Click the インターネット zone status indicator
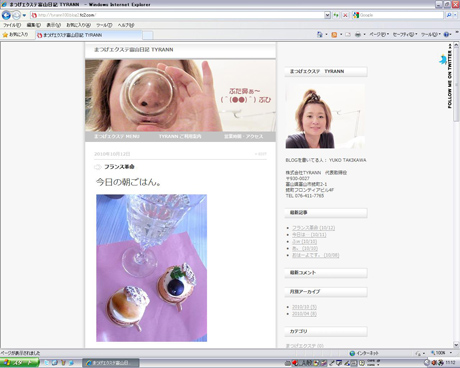The width and height of the screenshot is (460, 368). 364,353
